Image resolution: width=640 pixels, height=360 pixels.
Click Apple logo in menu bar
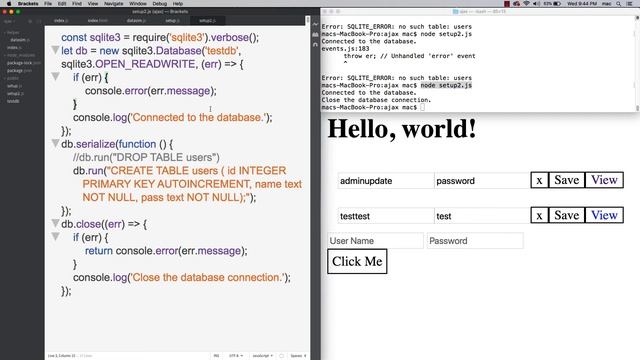(9, 3)
